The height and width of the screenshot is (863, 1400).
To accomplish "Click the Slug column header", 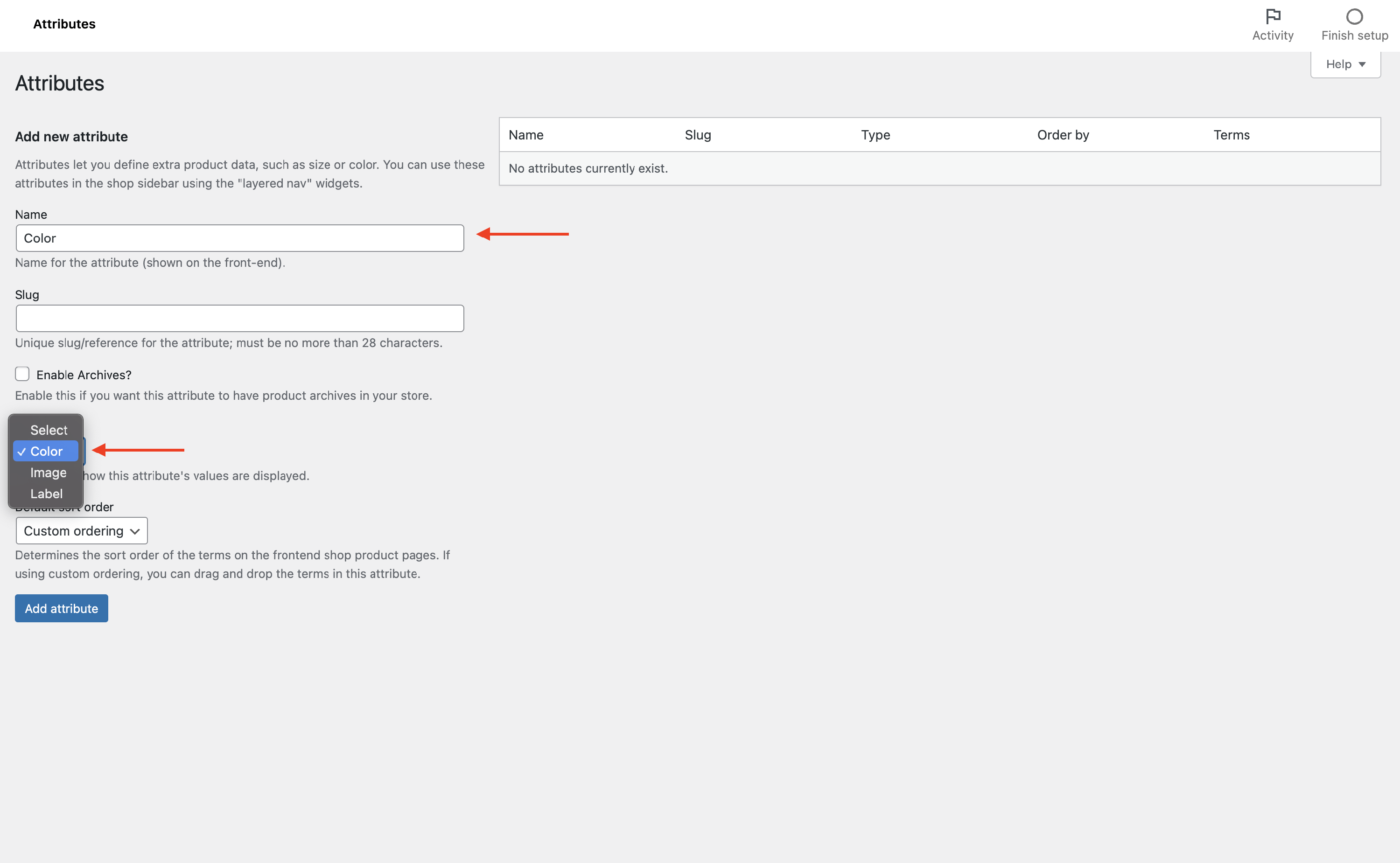I will pos(698,135).
